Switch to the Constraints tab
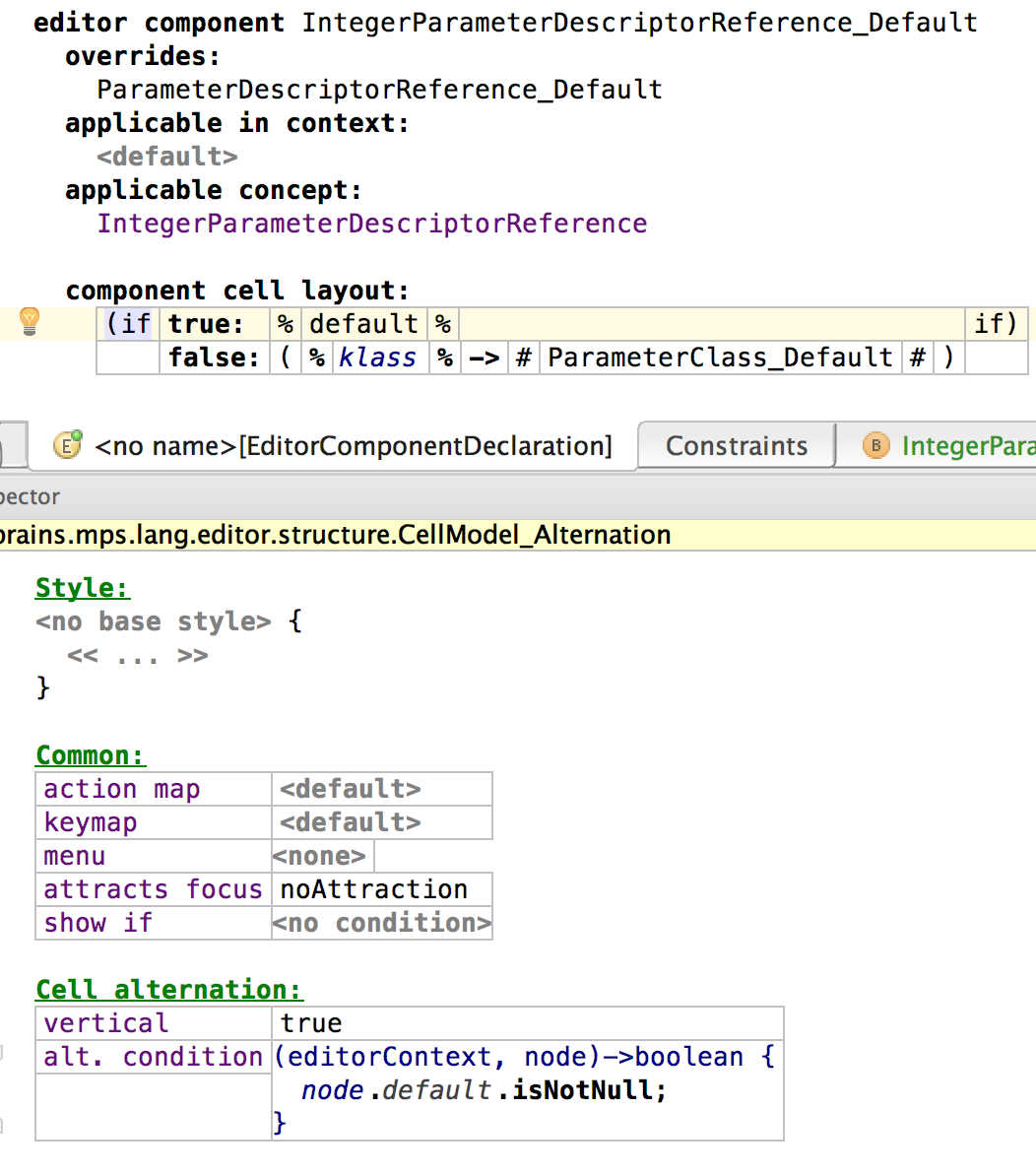 [737, 446]
